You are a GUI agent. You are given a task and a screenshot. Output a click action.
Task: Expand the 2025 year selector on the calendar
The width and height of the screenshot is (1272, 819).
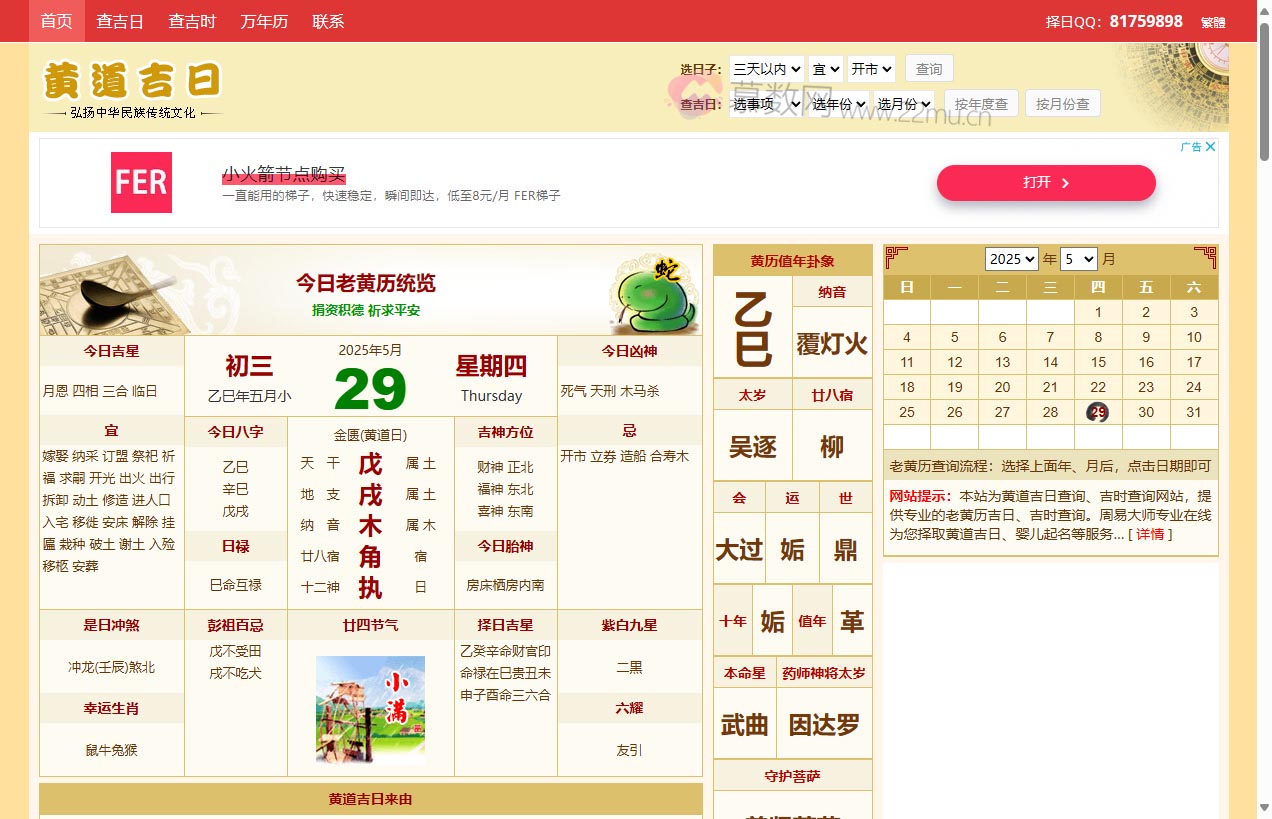[1011, 259]
